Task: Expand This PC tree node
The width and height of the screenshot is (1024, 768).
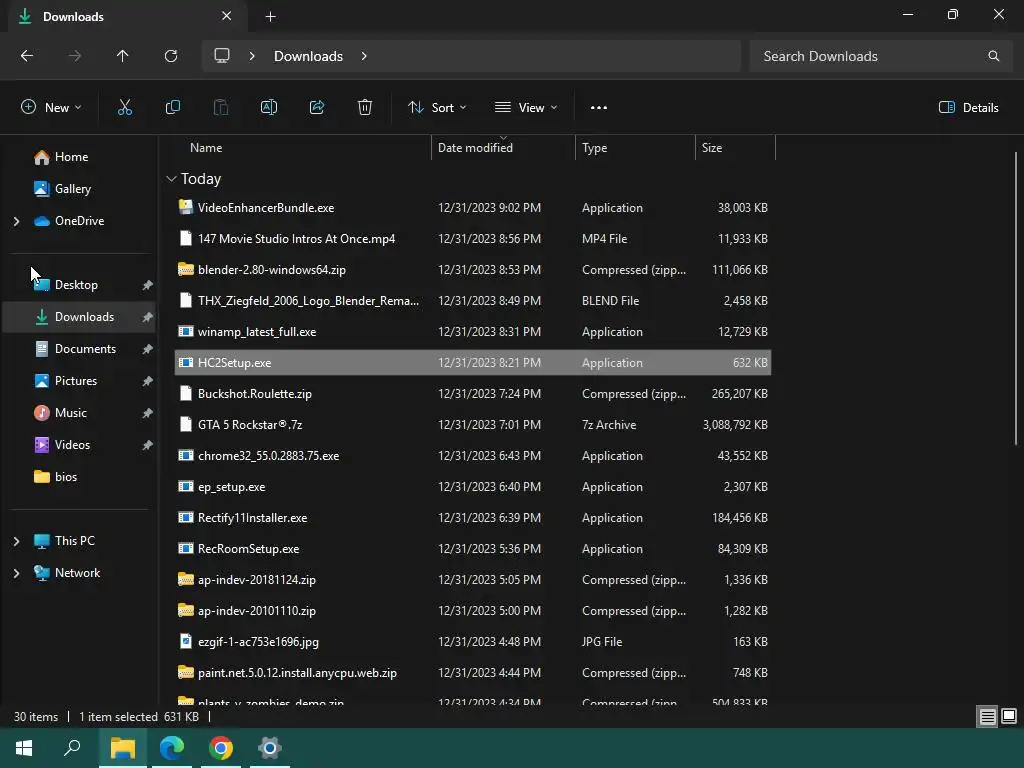Action: 16,541
